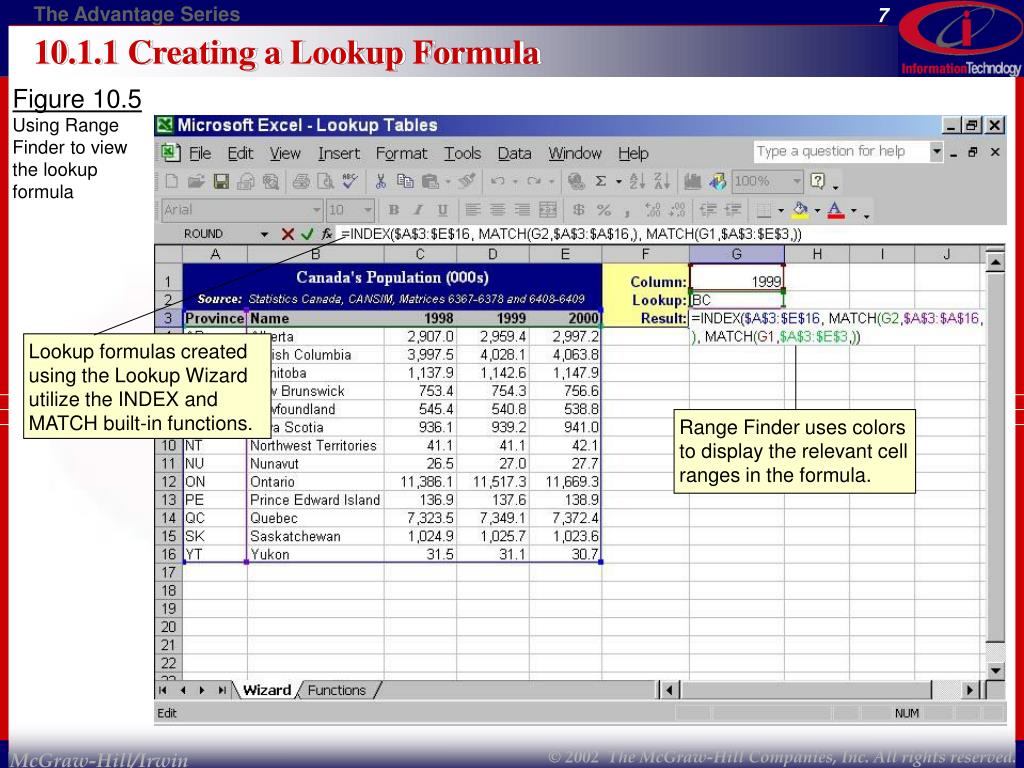Open the Edit menu
This screenshot has width=1024, height=768.
click(240, 153)
